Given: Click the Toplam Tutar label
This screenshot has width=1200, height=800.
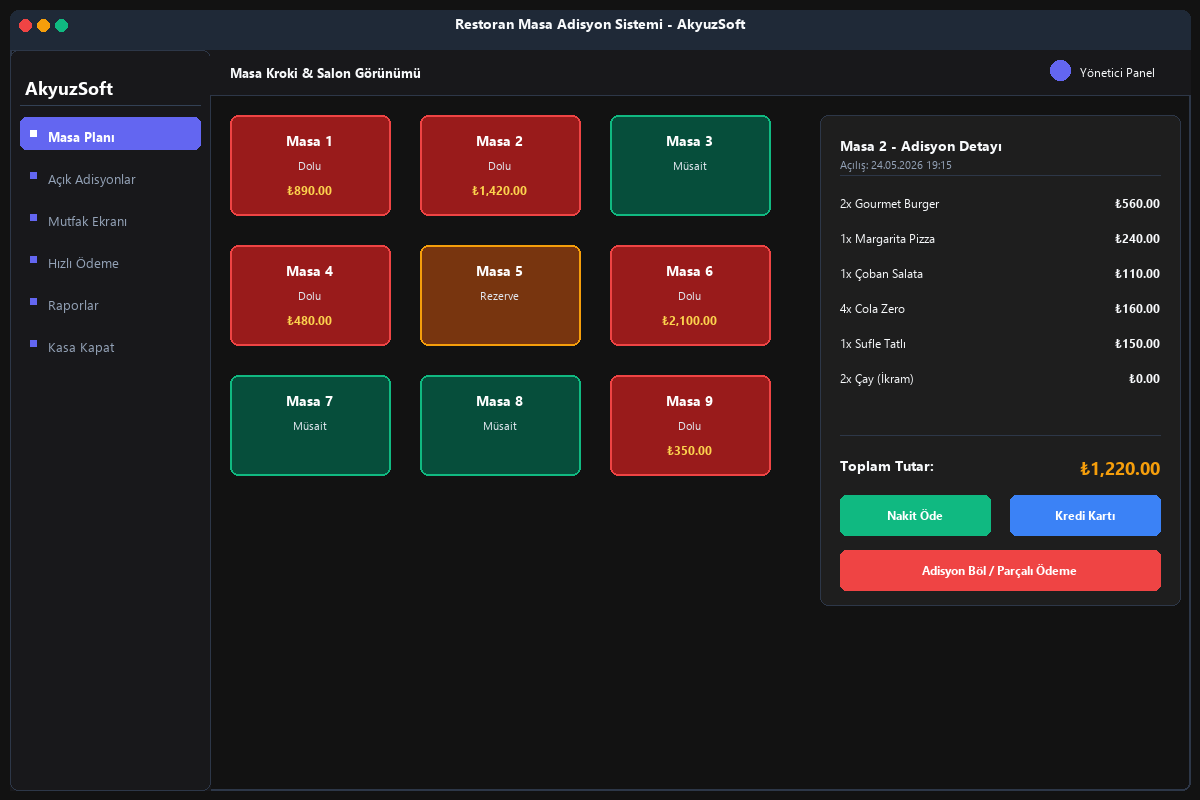Looking at the screenshot, I should point(887,466).
